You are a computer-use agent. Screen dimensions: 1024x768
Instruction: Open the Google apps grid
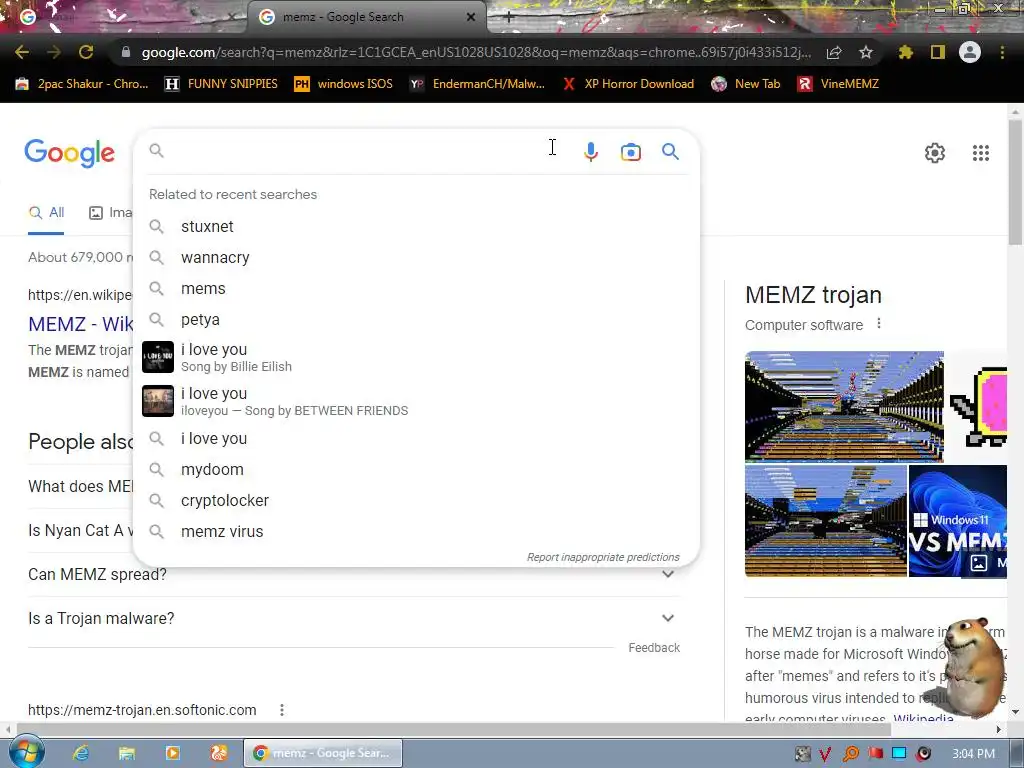coord(980,153)
